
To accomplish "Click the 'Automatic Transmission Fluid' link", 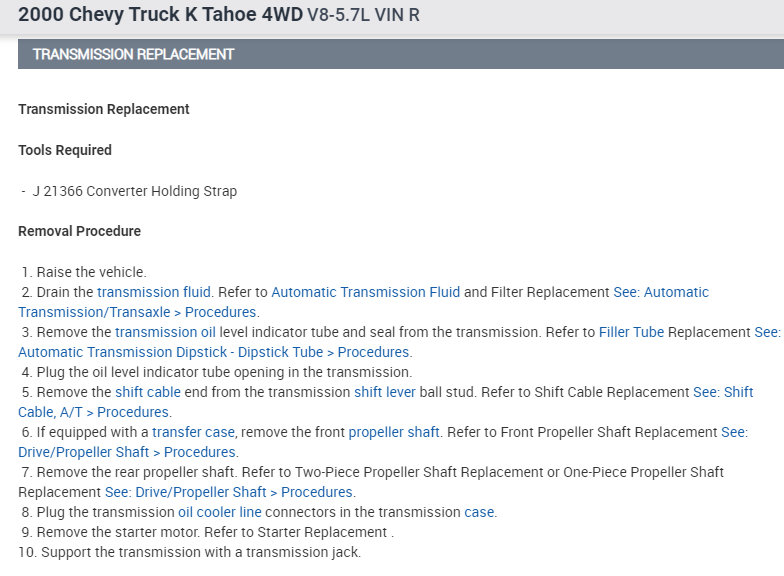I will tap(366, 292).
